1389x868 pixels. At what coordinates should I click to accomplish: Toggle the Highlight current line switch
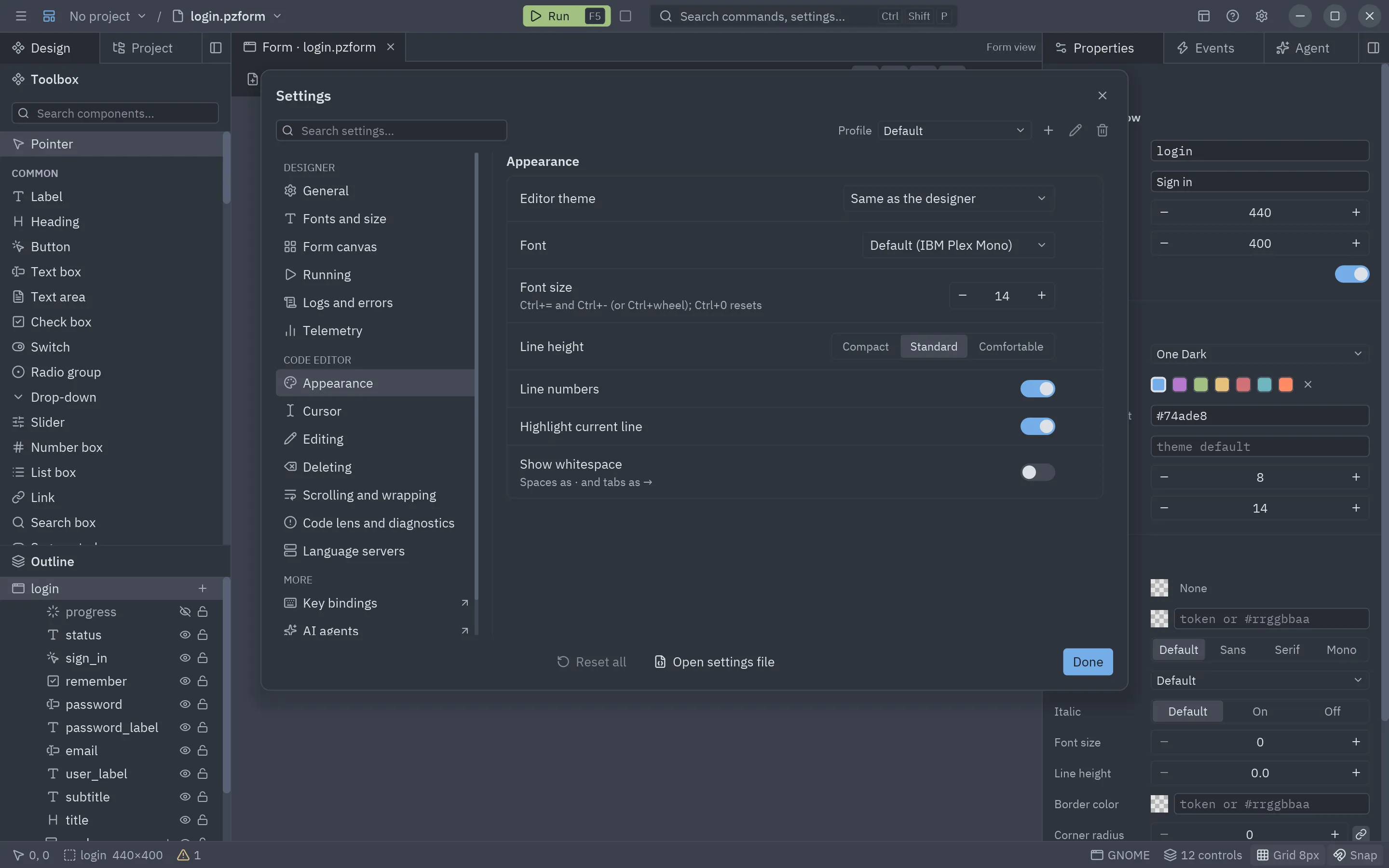tap(1037, 427)
